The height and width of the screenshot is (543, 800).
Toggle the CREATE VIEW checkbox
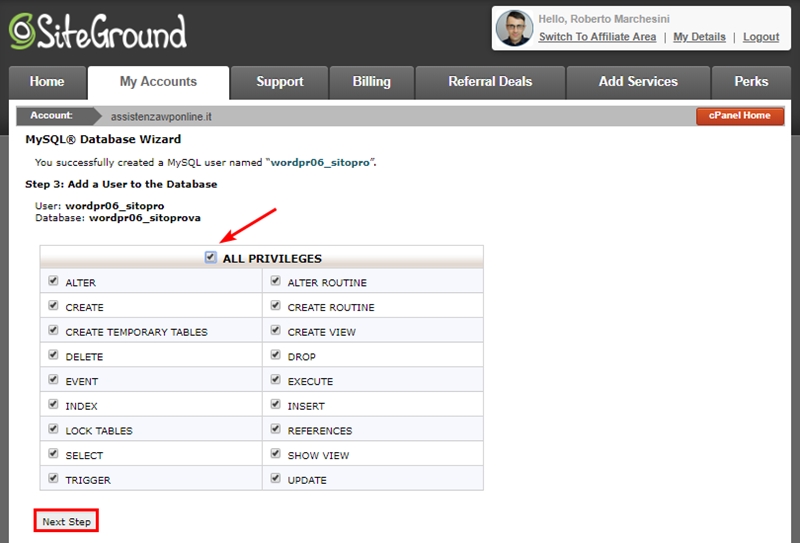tap(276, 330)
